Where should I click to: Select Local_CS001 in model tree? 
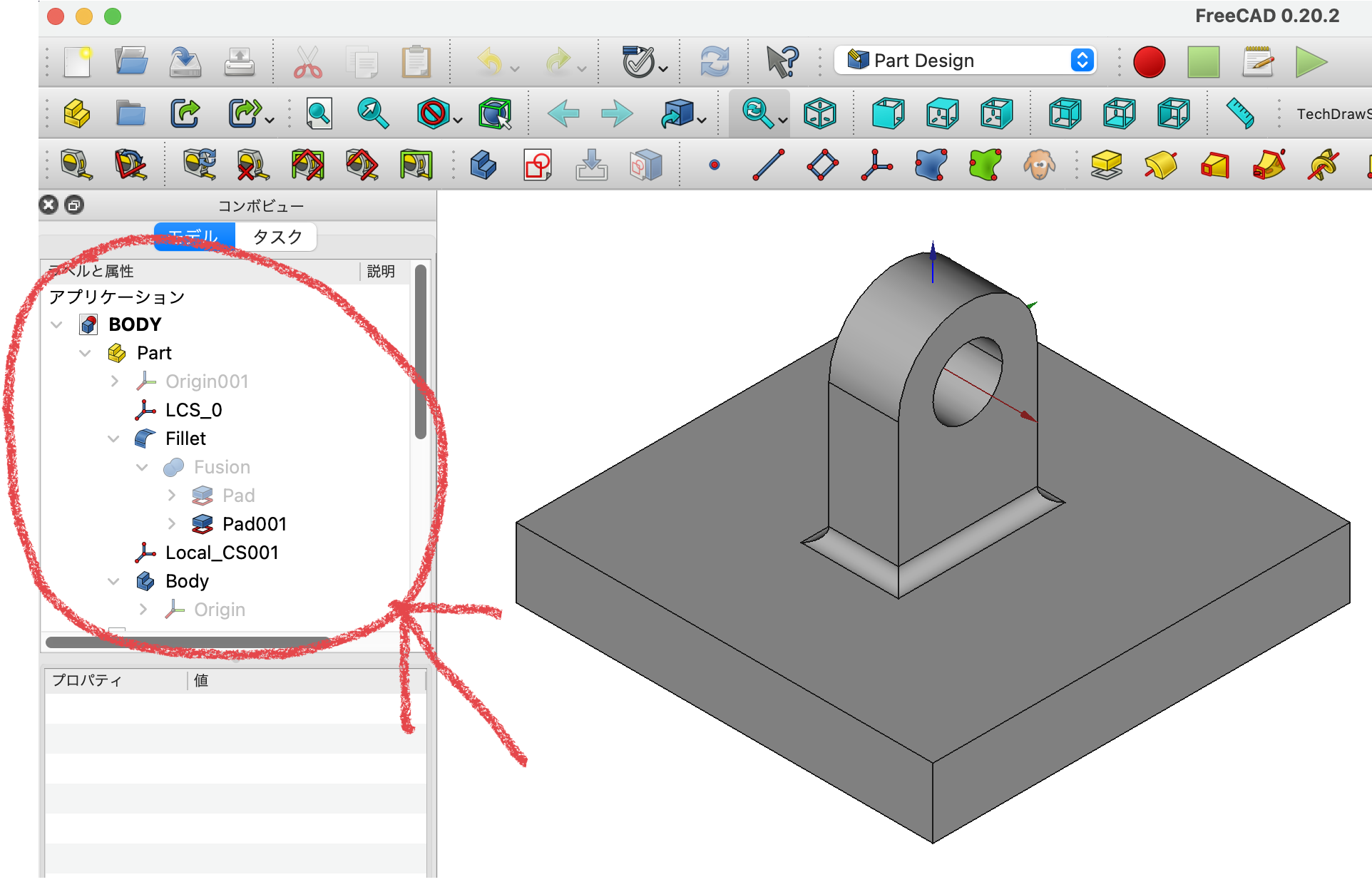point(221,553)
